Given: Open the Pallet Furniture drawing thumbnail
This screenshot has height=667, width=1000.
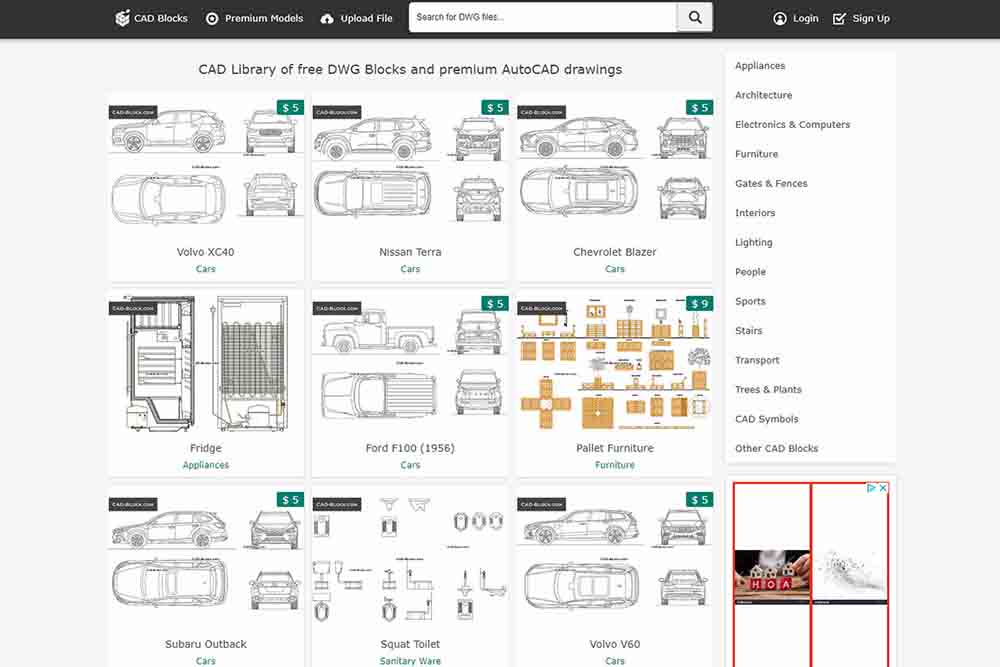Looking at the screenshot, I should 615,362.
